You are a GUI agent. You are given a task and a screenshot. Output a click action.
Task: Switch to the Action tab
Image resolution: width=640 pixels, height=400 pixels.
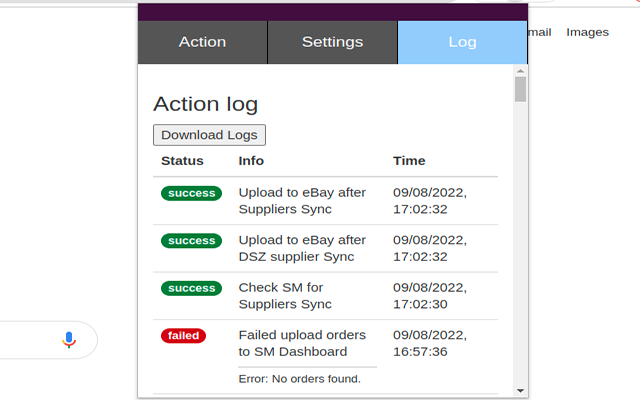[202, 42]
